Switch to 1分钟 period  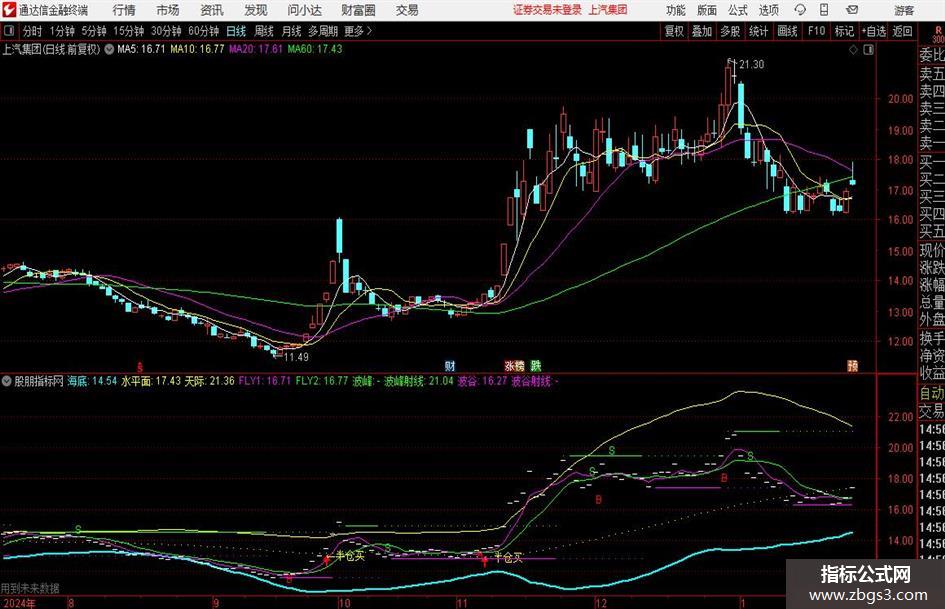coord(62,31)
